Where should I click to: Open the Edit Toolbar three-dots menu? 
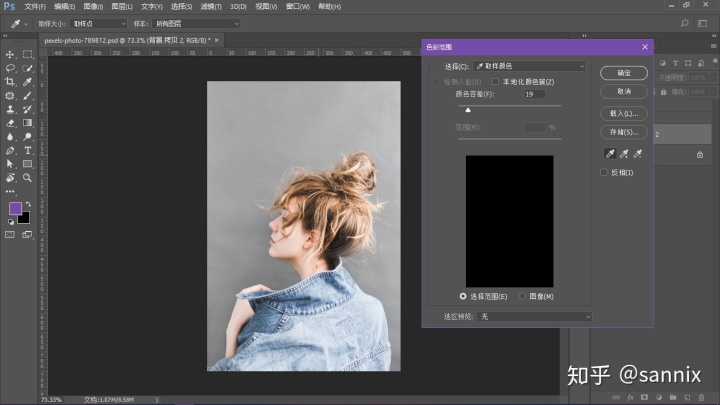(x=10, y=191)
